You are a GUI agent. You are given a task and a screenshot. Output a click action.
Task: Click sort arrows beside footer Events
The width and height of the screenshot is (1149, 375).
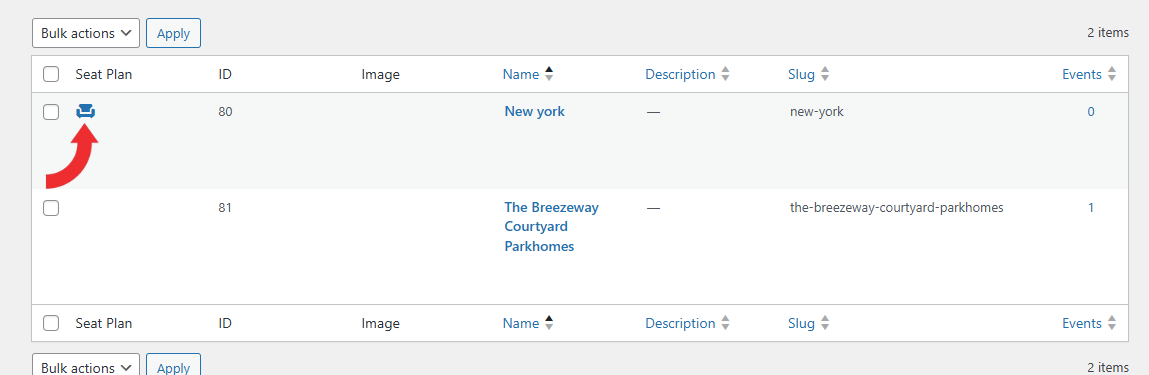point(1112,323)
